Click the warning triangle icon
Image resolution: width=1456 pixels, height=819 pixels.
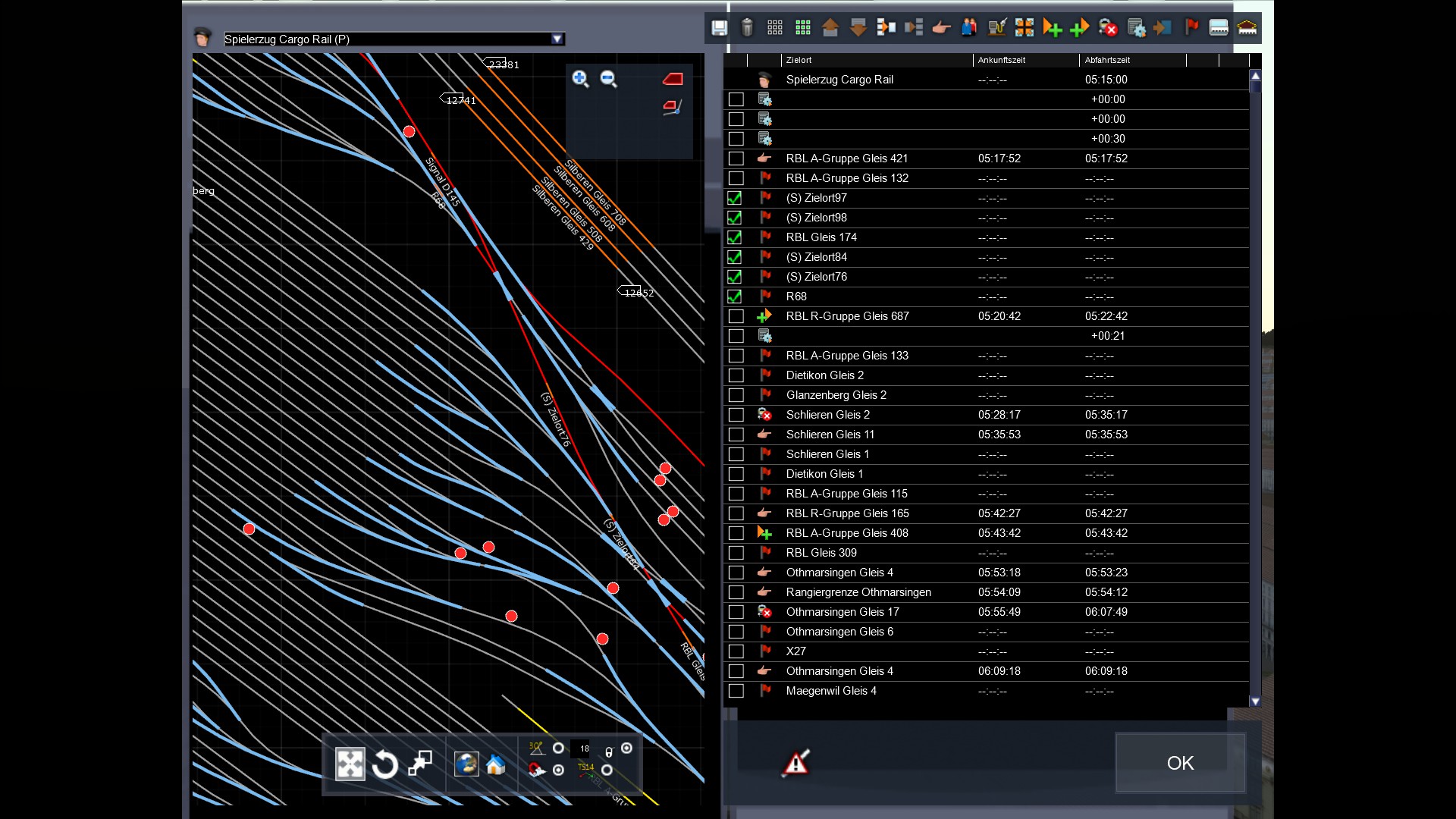point(795,763)
